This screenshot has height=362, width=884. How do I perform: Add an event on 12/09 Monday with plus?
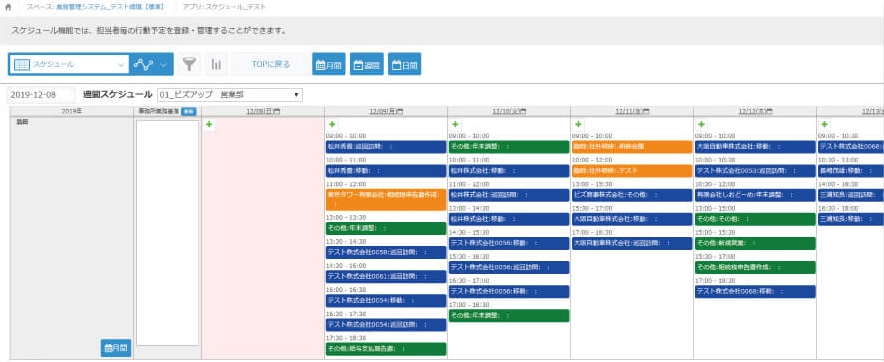tap(332, 125)
